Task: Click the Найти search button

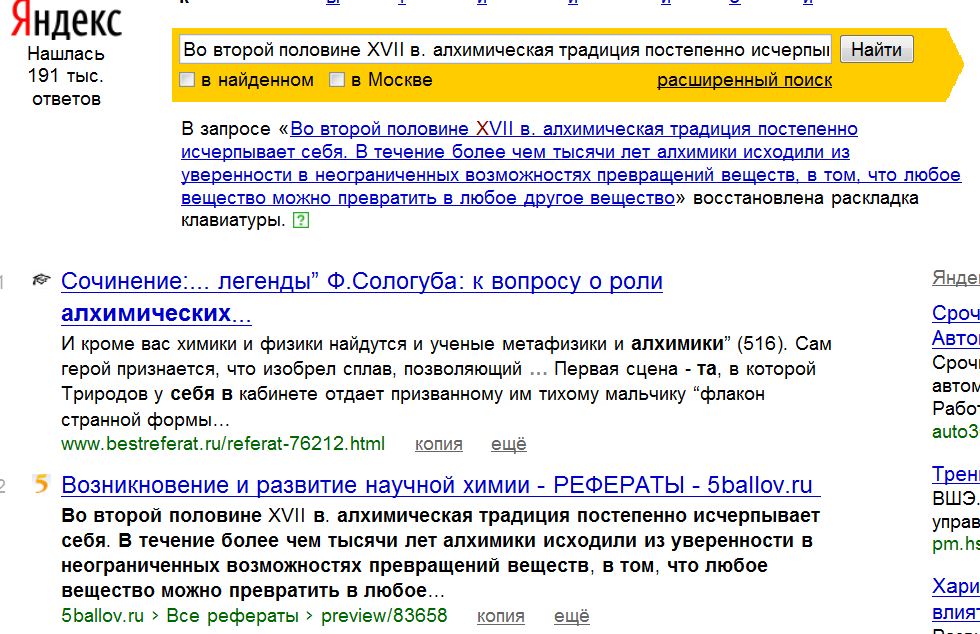Action: [x=876, y=49]
